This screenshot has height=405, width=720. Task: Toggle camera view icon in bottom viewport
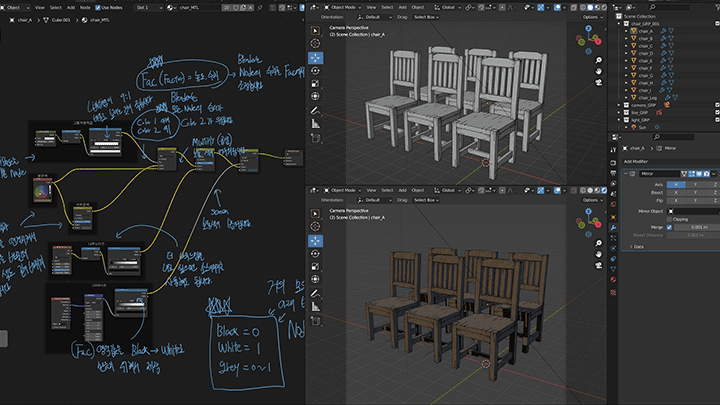click(x=599, y=265)
